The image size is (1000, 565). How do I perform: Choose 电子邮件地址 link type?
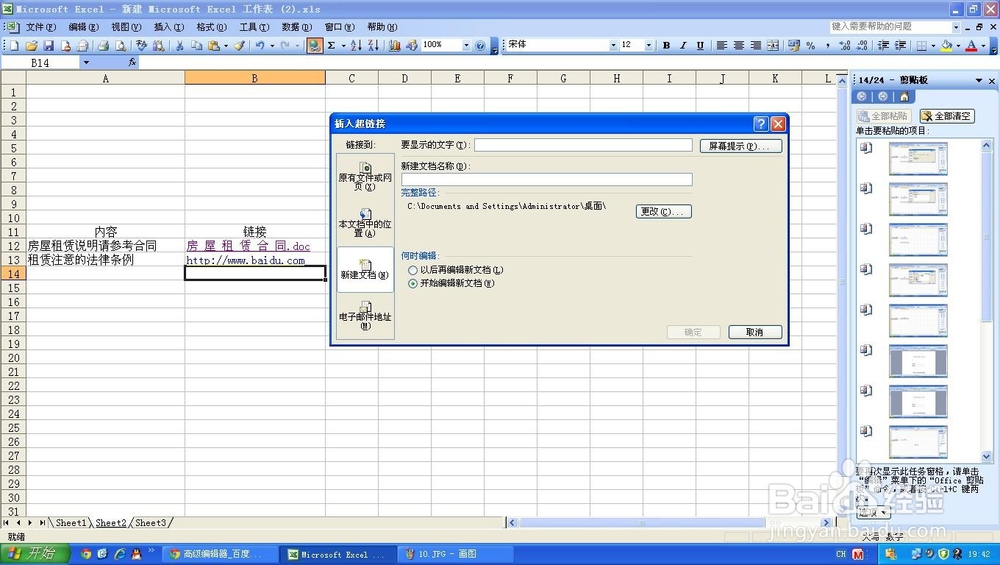tap(365, 316)
